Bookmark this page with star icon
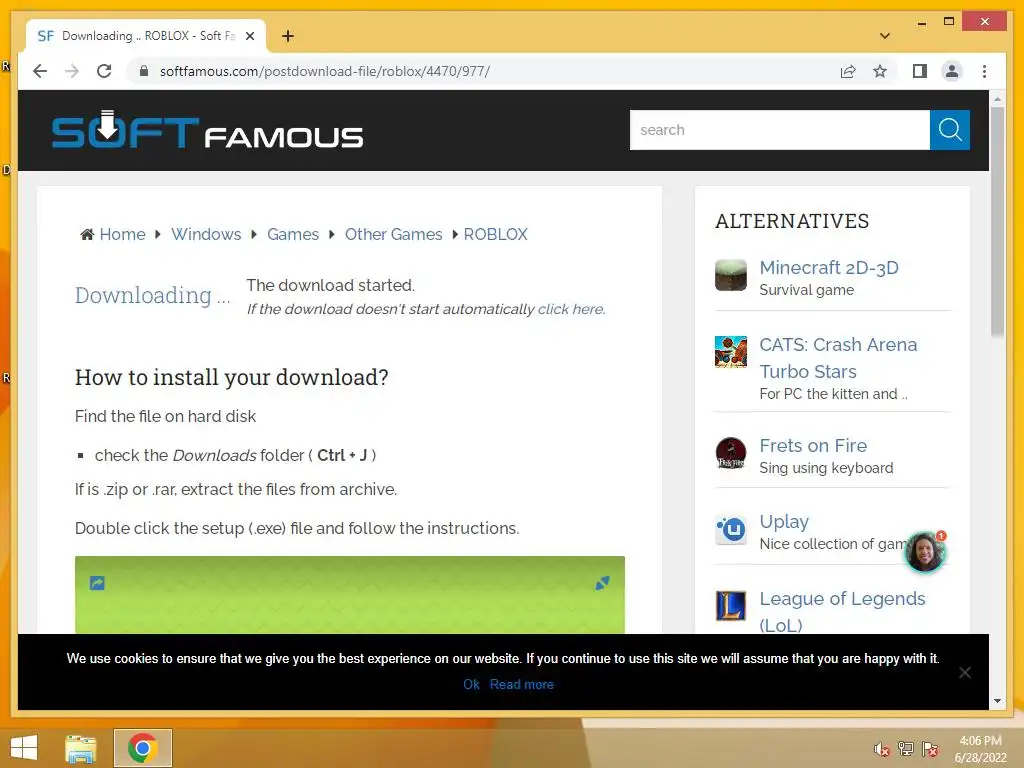This screenshot has width=1024, height=768. pos(880,71)
